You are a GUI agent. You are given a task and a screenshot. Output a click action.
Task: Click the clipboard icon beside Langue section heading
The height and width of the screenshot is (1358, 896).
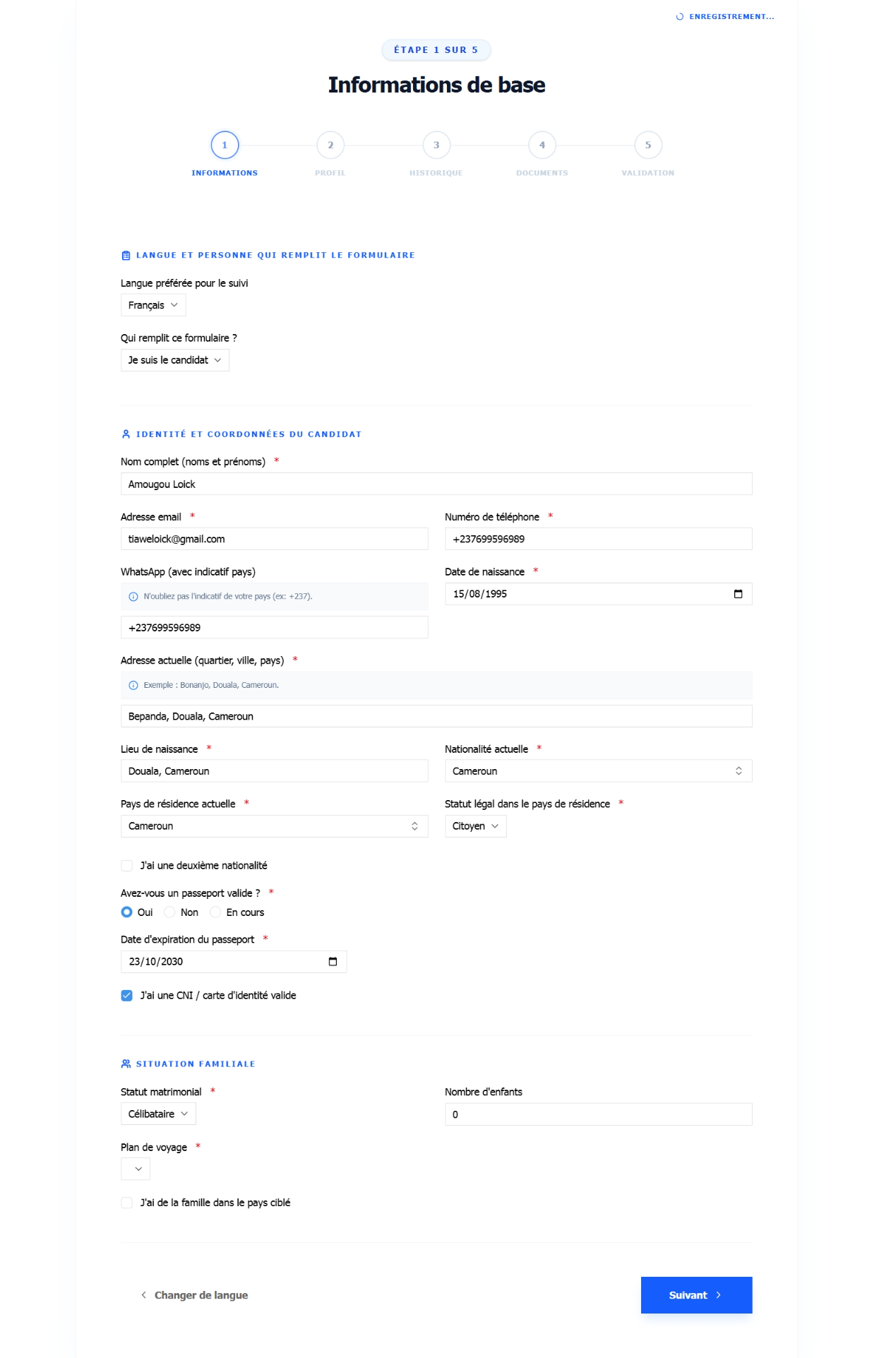click(x=126, y=256)
